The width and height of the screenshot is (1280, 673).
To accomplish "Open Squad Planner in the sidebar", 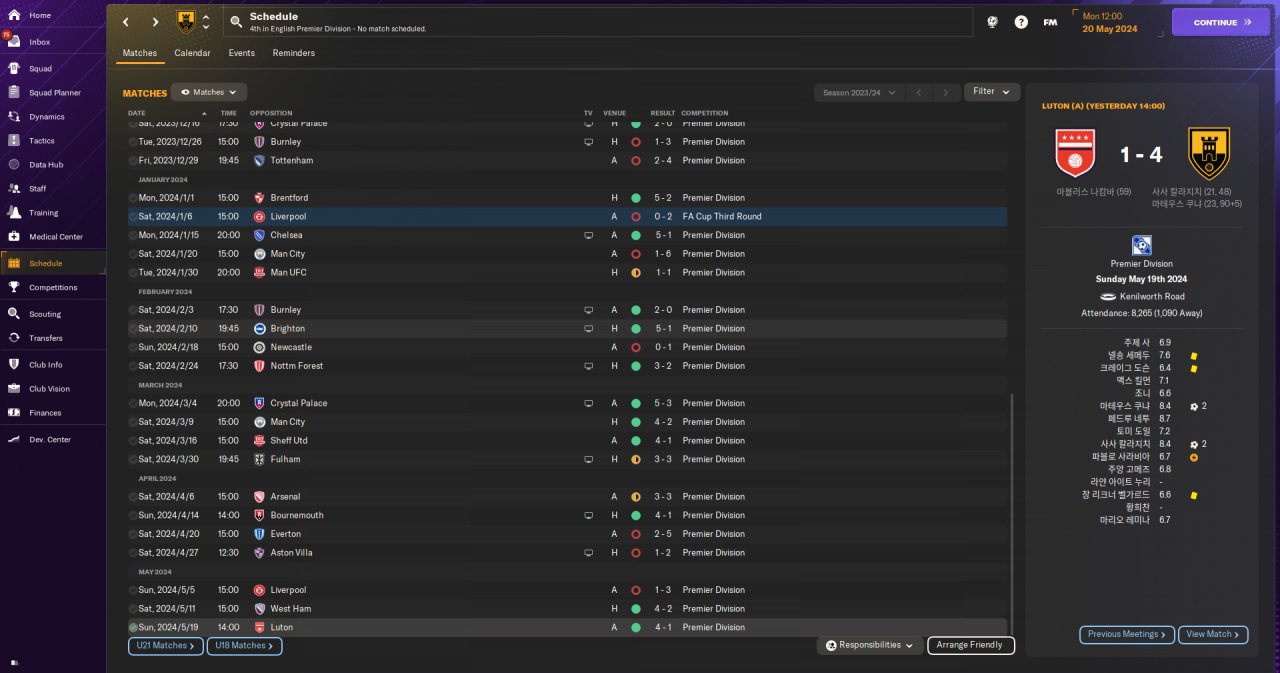I will 54,93.
